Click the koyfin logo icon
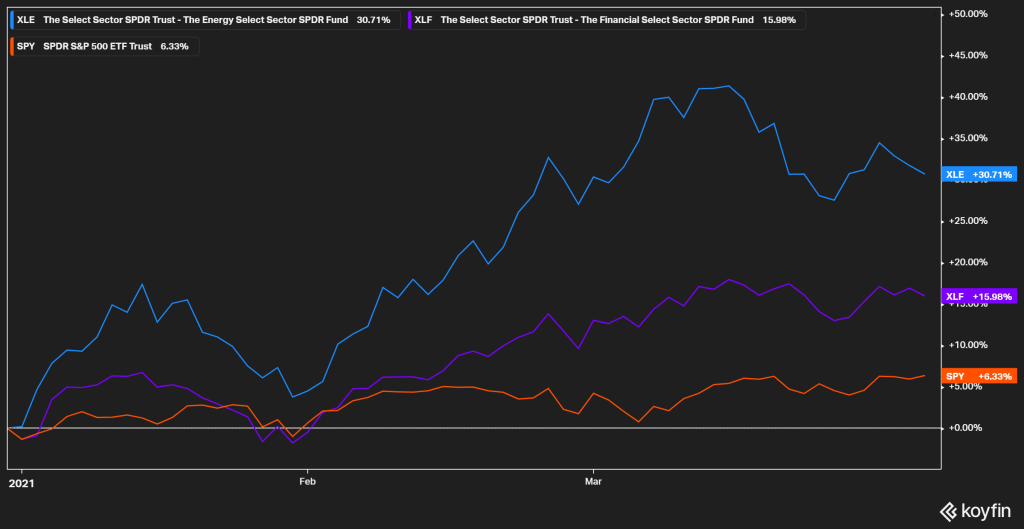 (949, 512)
